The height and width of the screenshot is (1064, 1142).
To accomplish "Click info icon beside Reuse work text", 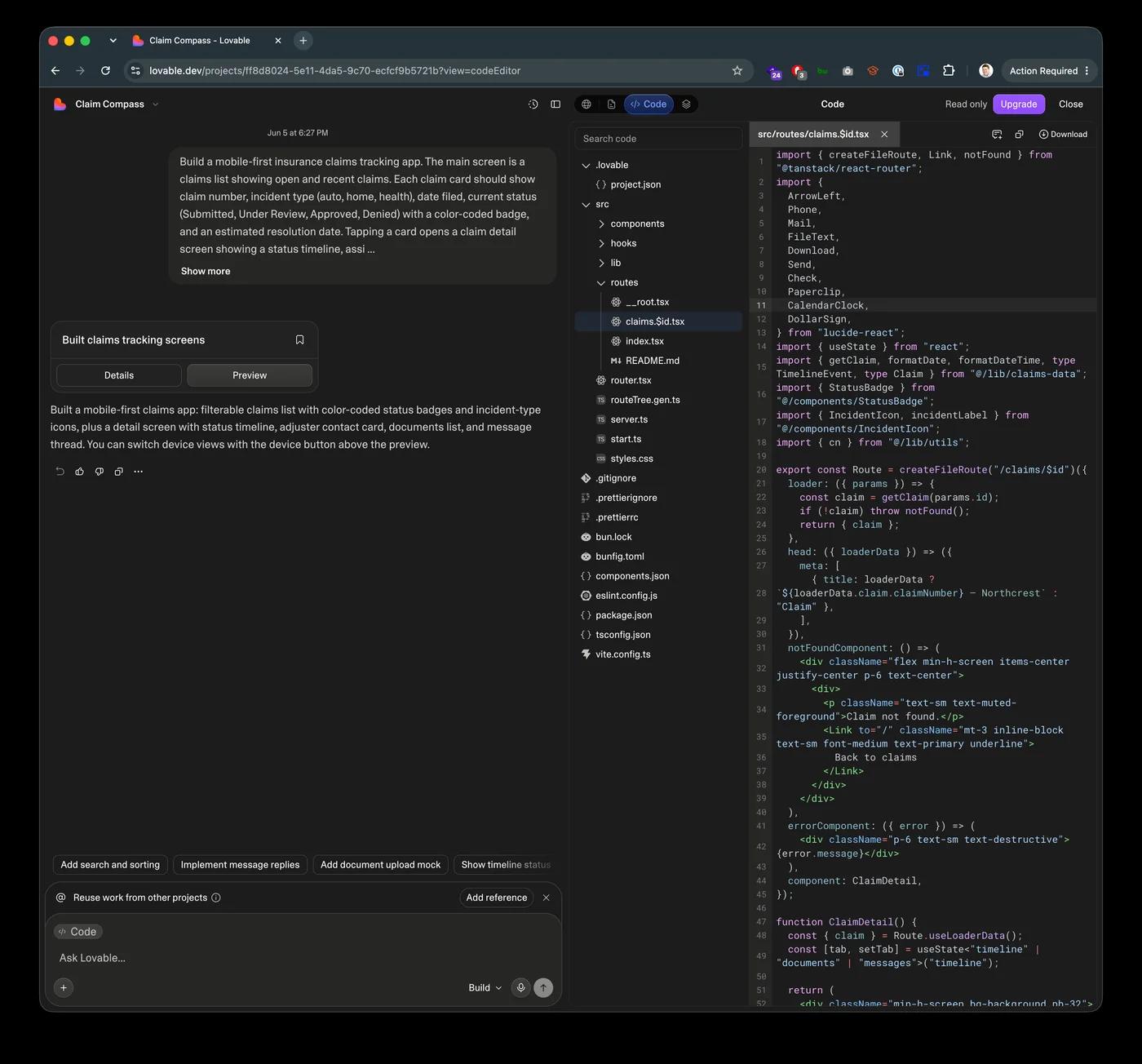I will 216,898.
